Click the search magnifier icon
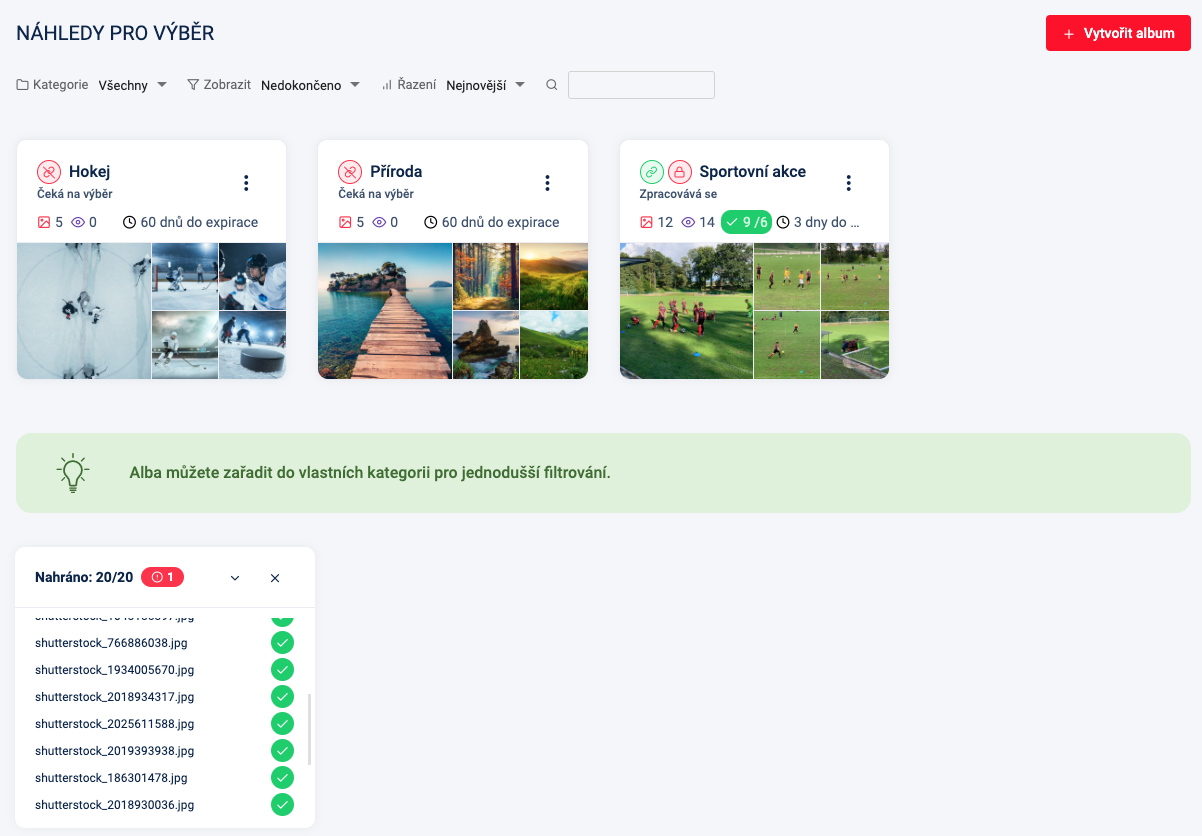 551,85
